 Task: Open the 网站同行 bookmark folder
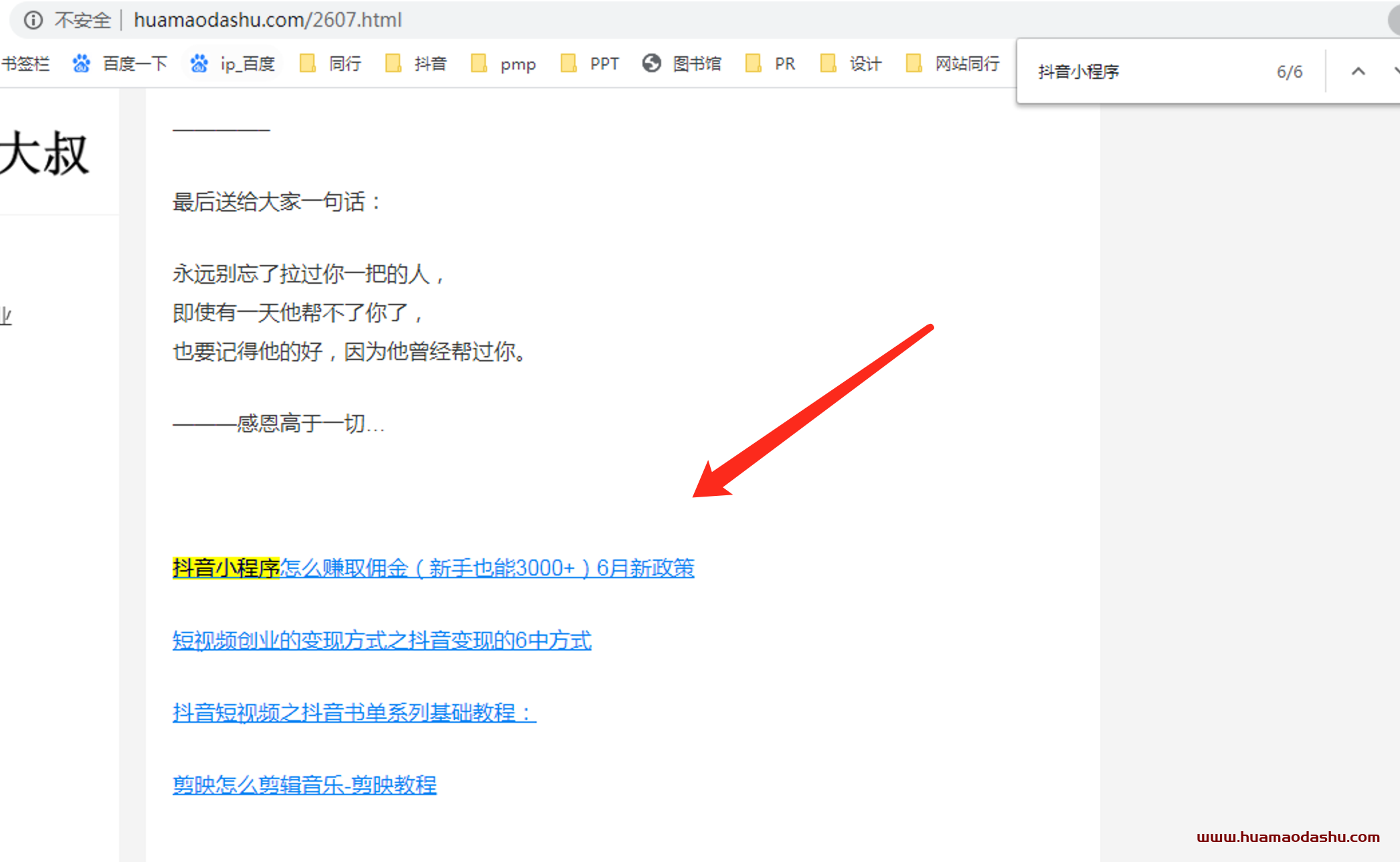point(953,64)
